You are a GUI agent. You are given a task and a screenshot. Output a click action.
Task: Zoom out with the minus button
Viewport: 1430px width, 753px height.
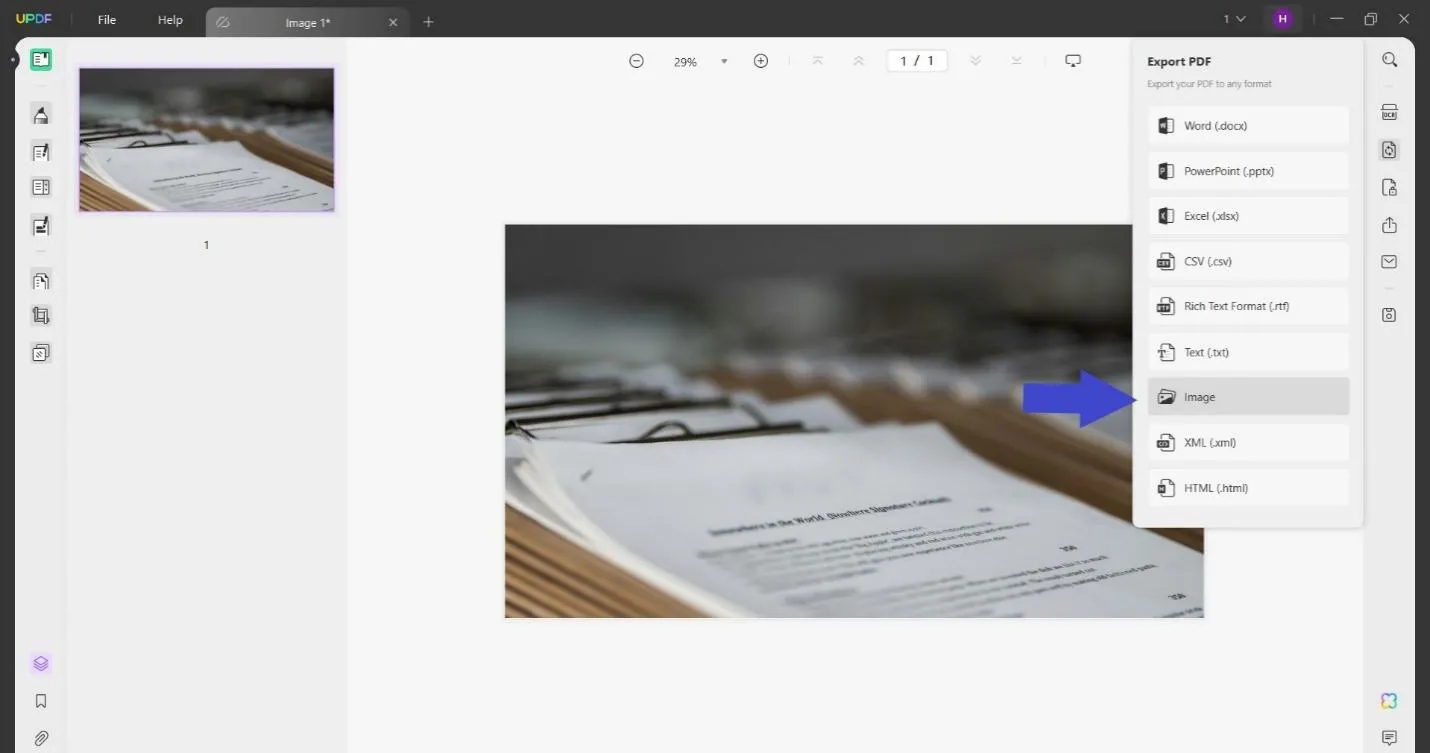636,61
